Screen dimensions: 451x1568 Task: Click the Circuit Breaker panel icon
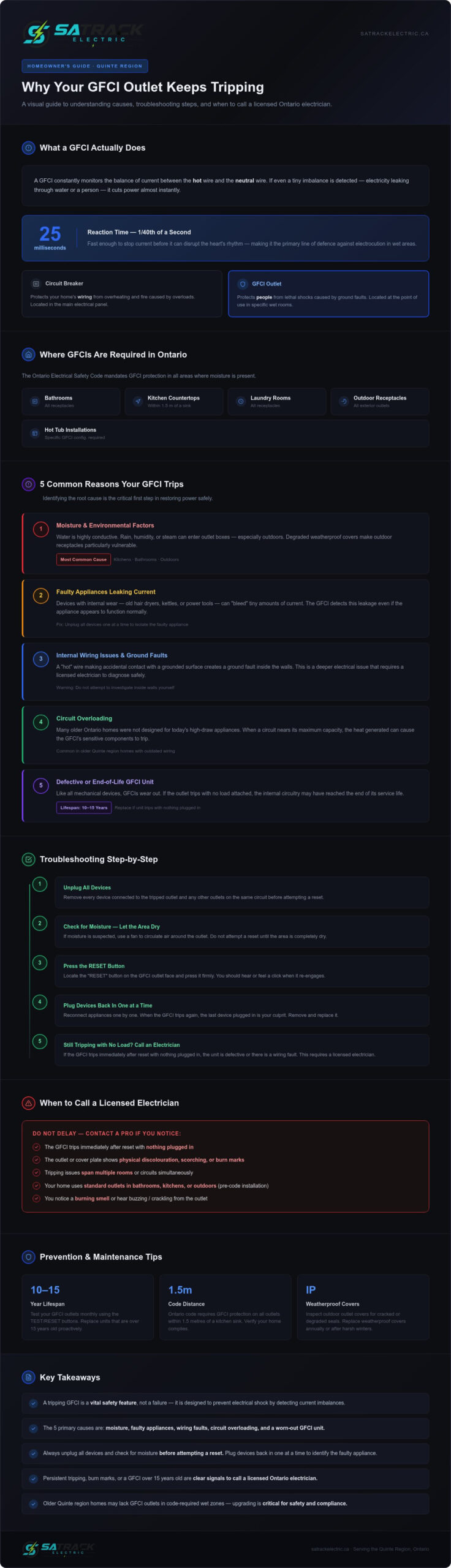pyautogui.click(x=36, y=284)
